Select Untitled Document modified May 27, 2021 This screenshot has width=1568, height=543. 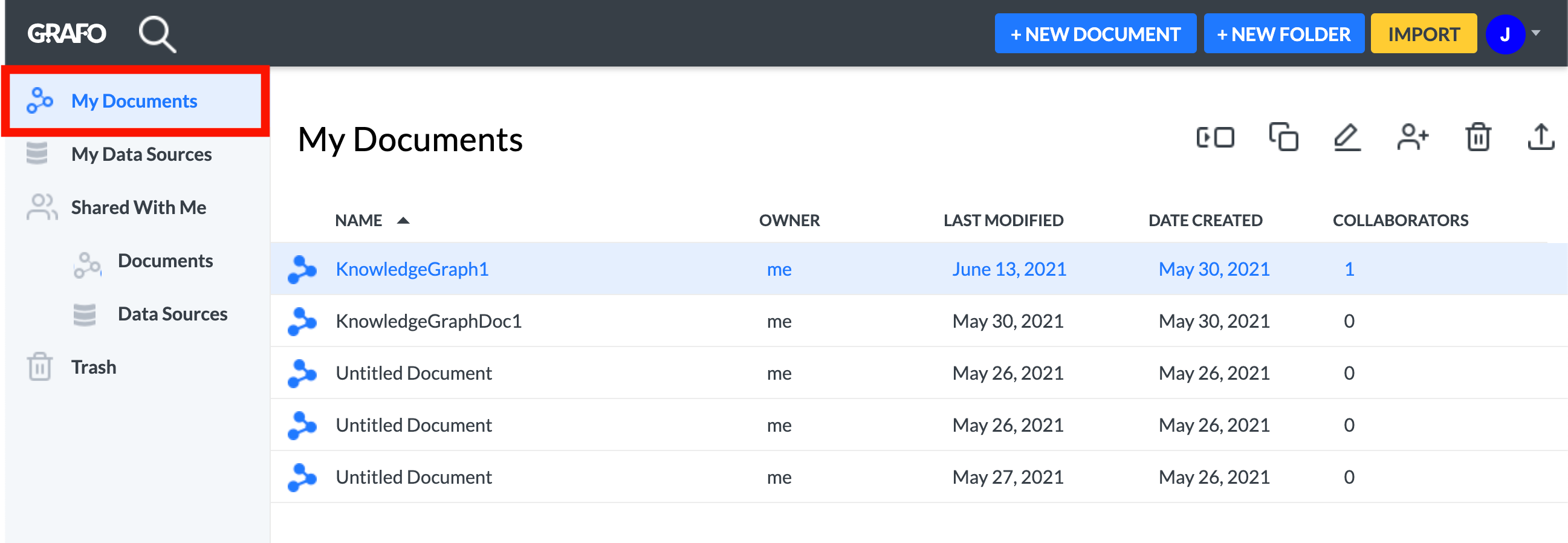(919, 476)
